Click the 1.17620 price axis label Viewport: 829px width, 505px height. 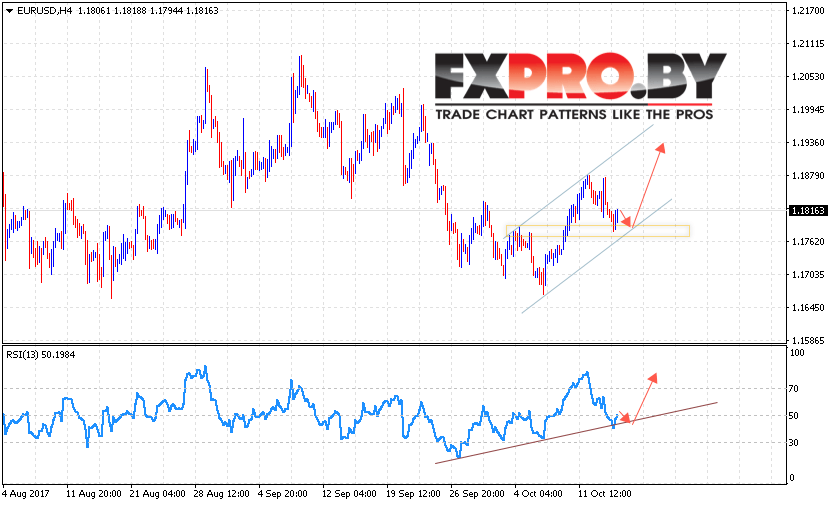tap(808, 242)
